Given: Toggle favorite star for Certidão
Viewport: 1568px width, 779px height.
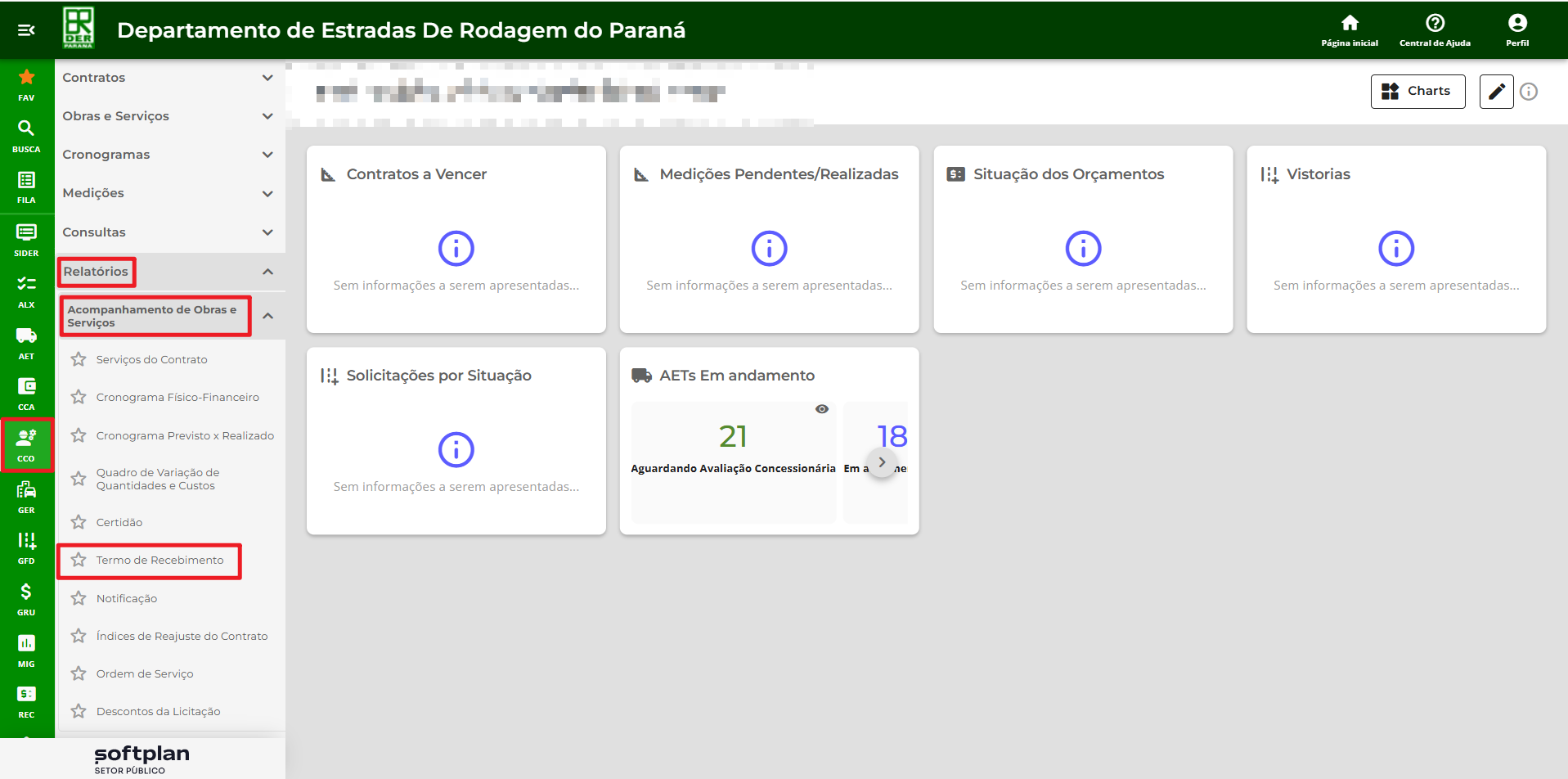Looking at the screenshot, I should pos(79,522).
